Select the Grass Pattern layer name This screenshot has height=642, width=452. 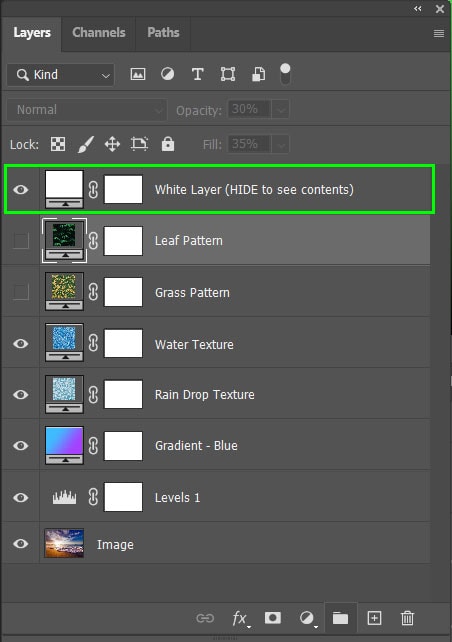(x=192, y=293)
